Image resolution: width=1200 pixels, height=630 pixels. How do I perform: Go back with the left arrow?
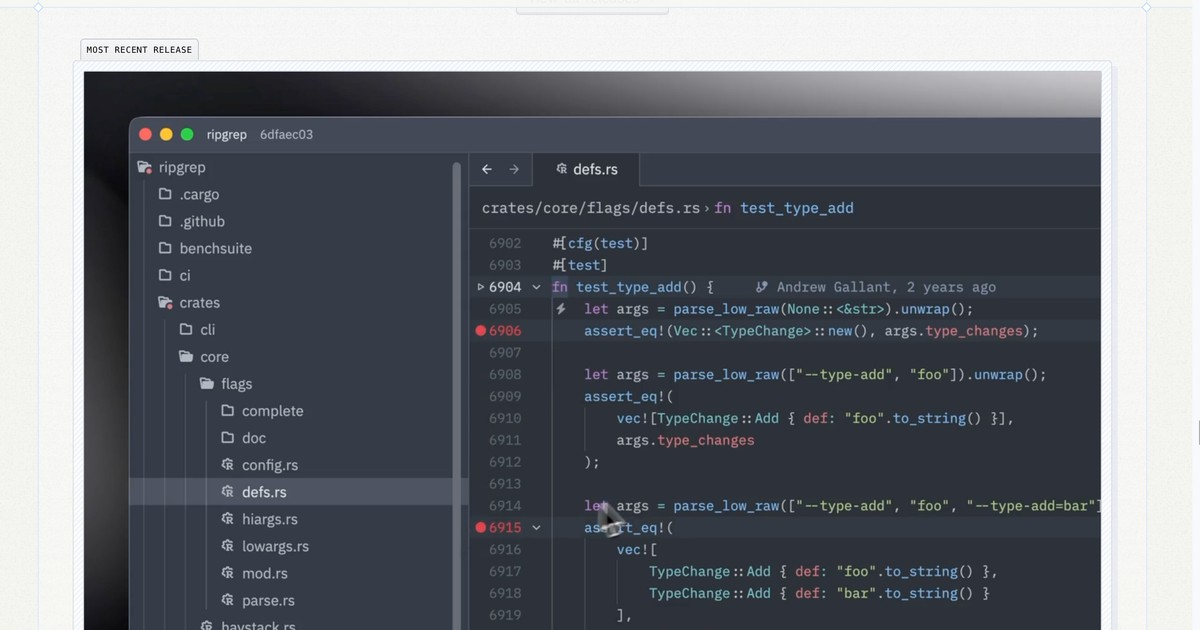[487, 169]
